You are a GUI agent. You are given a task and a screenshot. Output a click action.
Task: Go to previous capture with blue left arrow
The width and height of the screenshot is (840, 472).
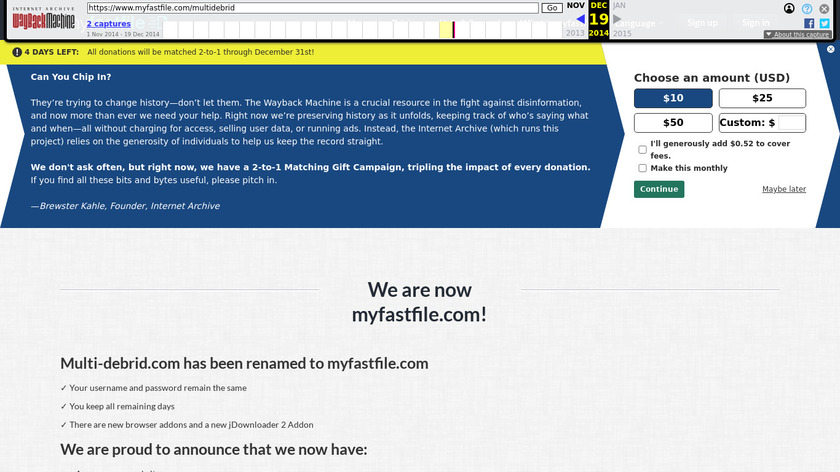(580, 19)
